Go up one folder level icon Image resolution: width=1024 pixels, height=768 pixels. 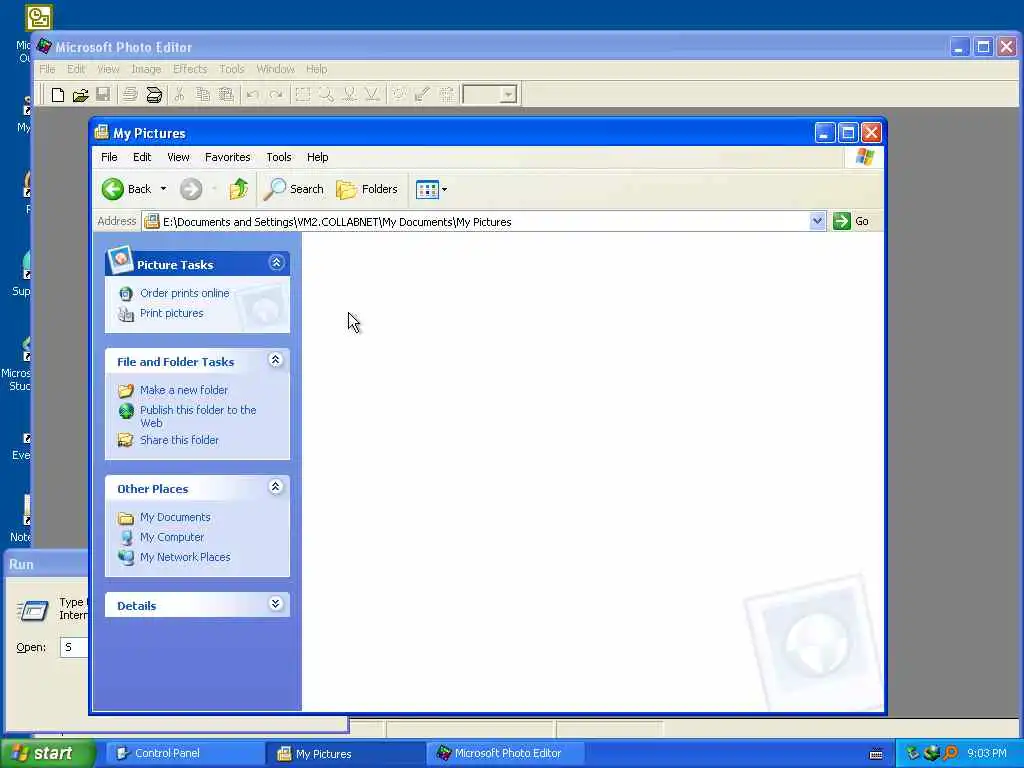[239, 189]
